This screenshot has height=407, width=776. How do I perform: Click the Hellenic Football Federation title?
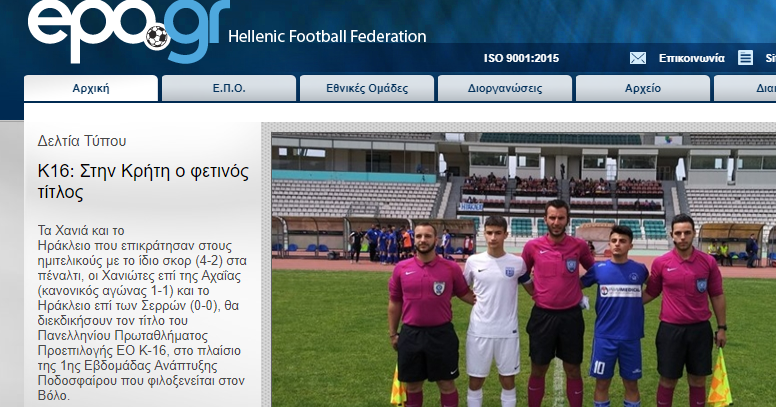(x=327, y=37)
